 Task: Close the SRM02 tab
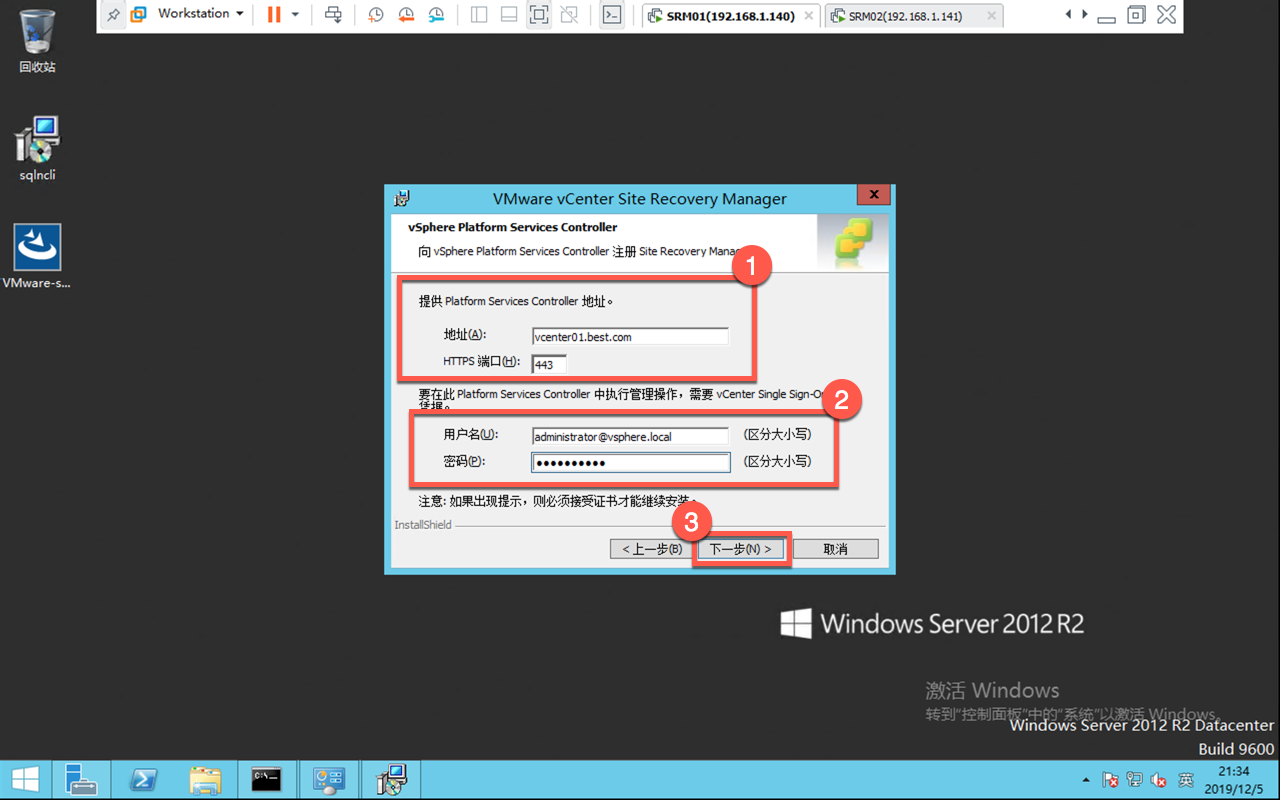coord(991,16)
